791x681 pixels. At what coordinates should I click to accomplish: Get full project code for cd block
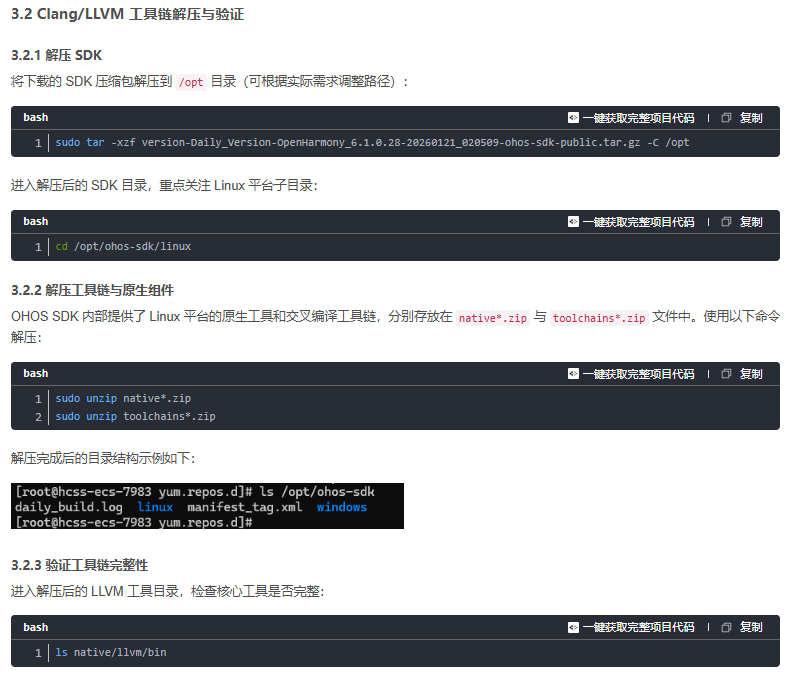[638, 221]
